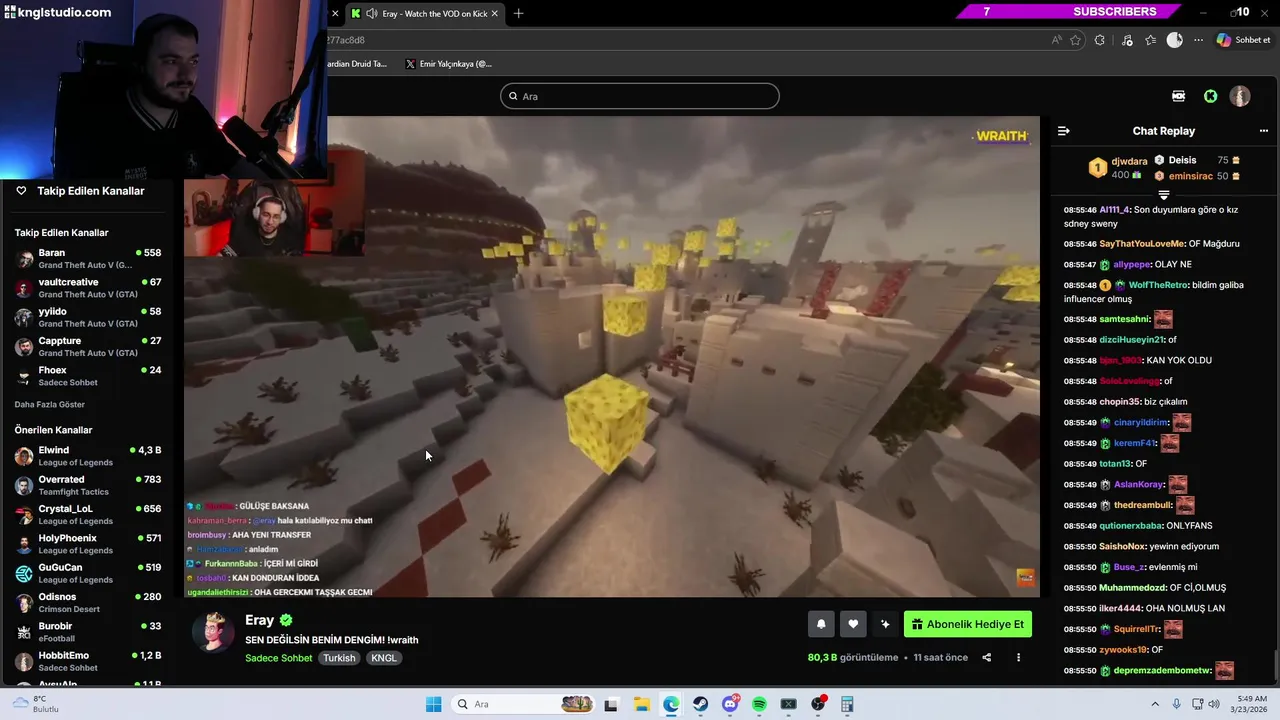The width and height of the screenshot is (1280, 720).
Task: Switch to the 'Eray - Watch the VOD on Kick' tab
Action: (x=424, y=13)
